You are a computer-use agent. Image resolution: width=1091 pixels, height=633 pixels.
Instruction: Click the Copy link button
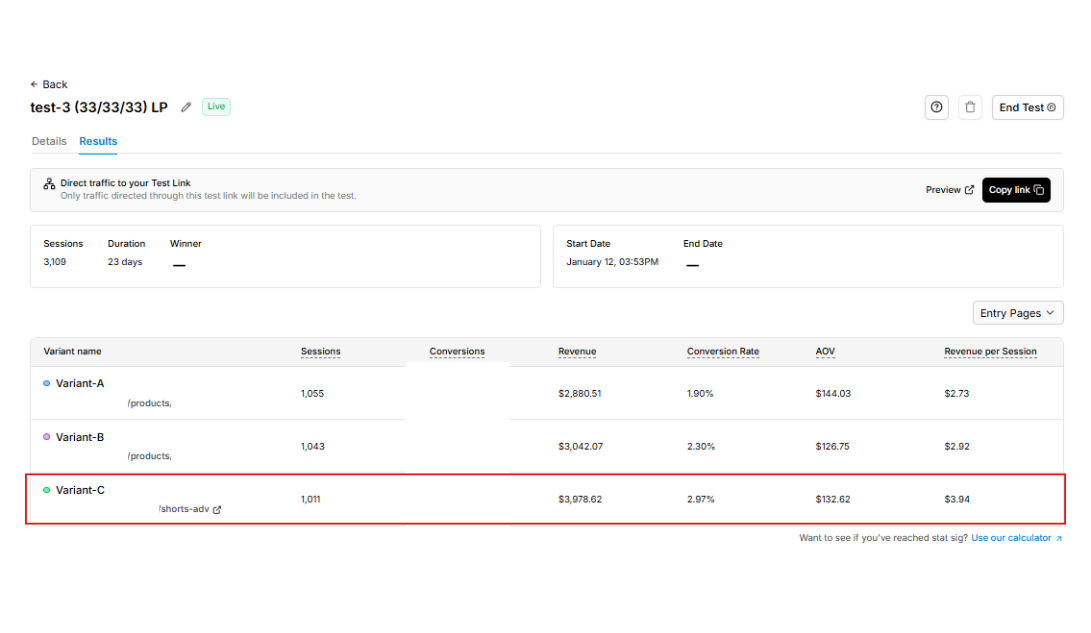pos(1015,190)
